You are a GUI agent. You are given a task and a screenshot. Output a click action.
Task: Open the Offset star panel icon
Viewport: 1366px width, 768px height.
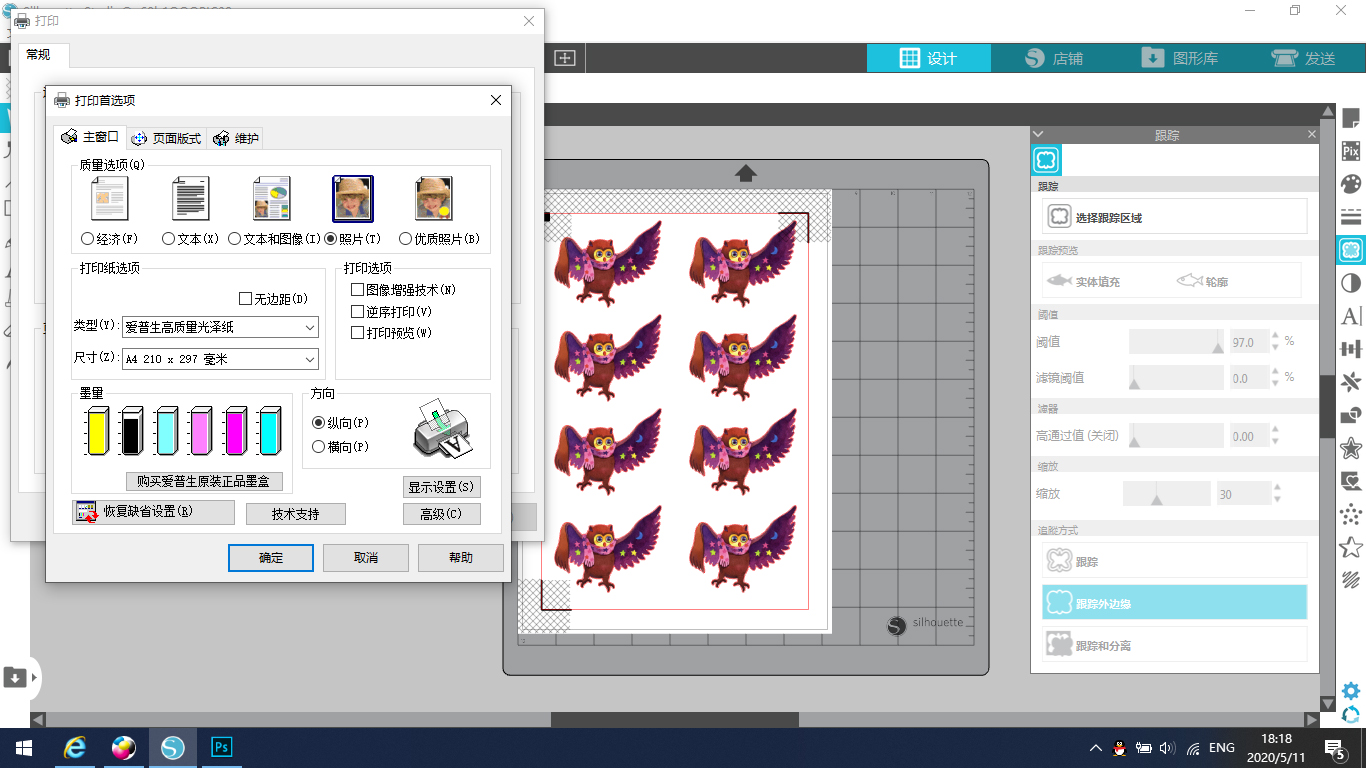1351,447
